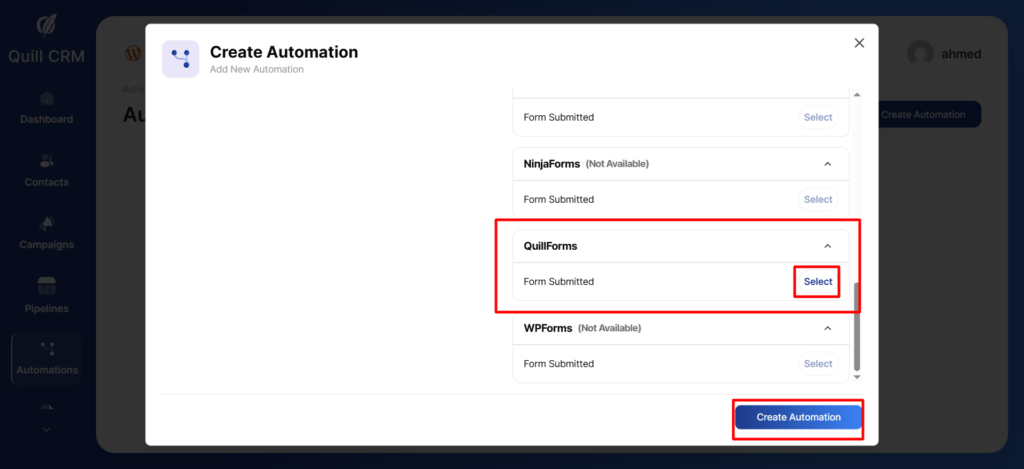Click the scrollbar down arrow in trigger list
1024x469 pixels.
856,378
